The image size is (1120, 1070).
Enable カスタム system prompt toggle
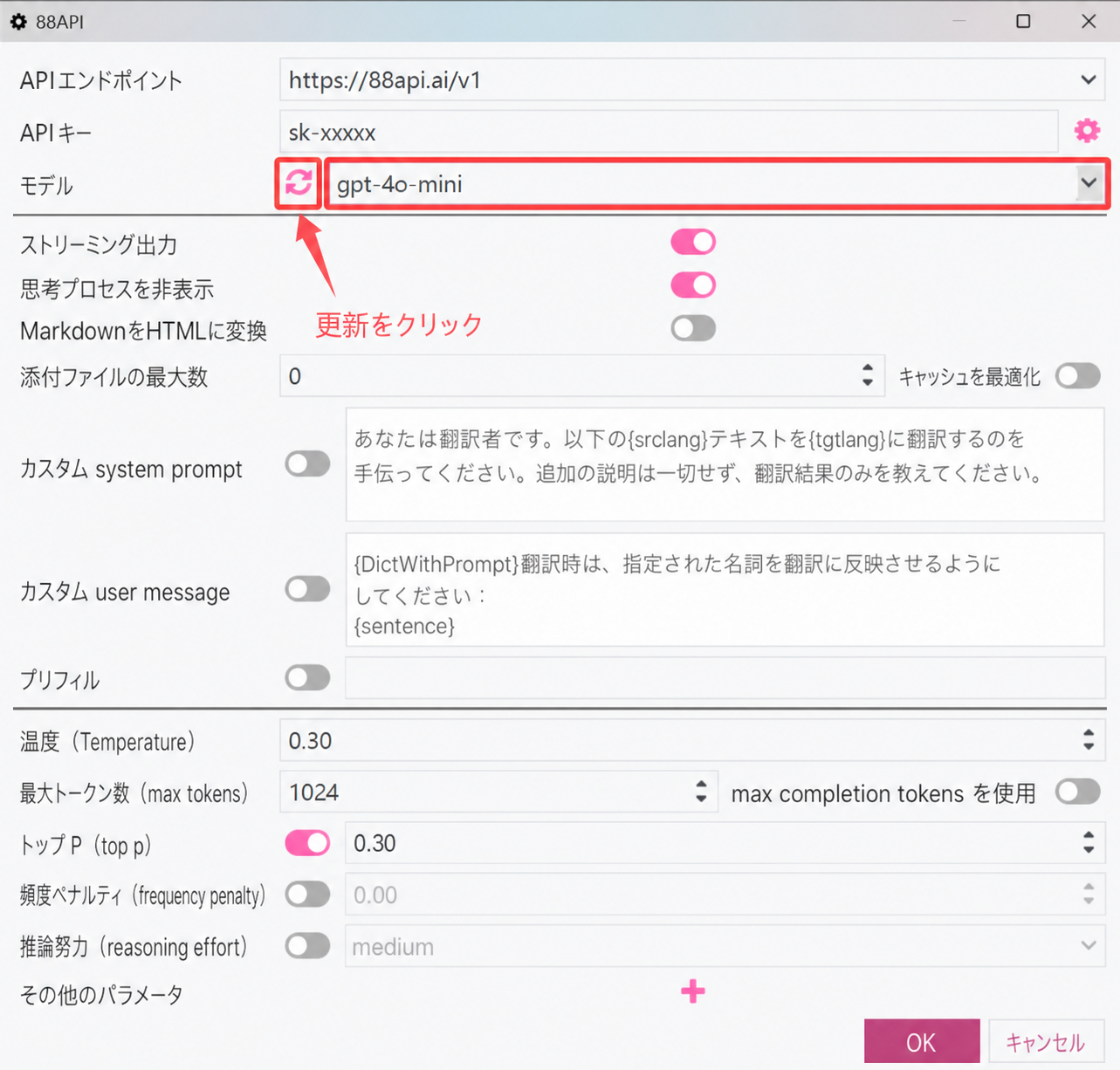pyautogui.click(x=307, y=463)
